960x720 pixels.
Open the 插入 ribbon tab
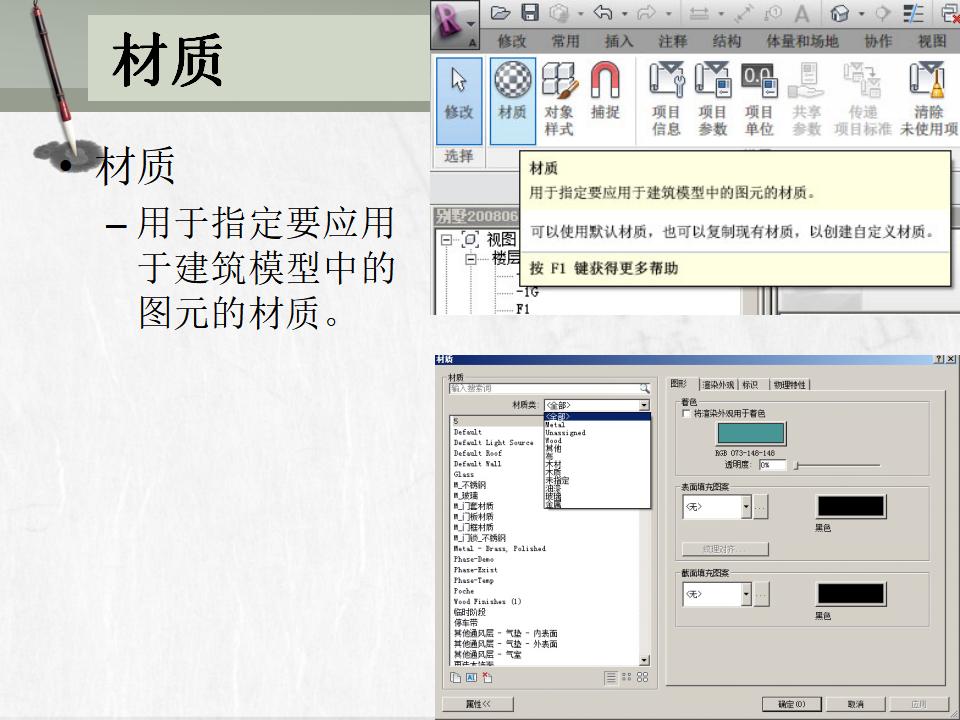coord(618,41)
